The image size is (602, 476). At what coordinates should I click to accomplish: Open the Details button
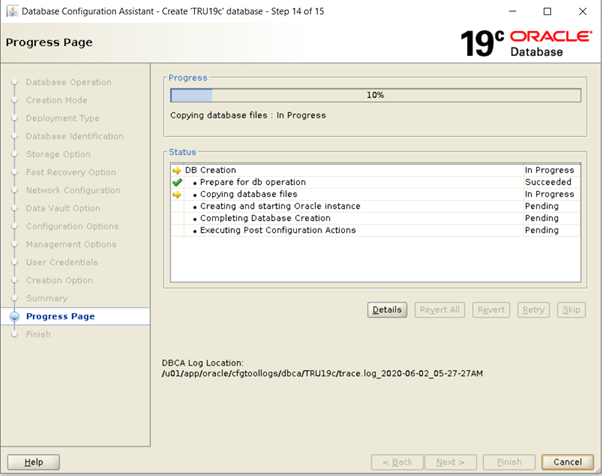[387, 310]
